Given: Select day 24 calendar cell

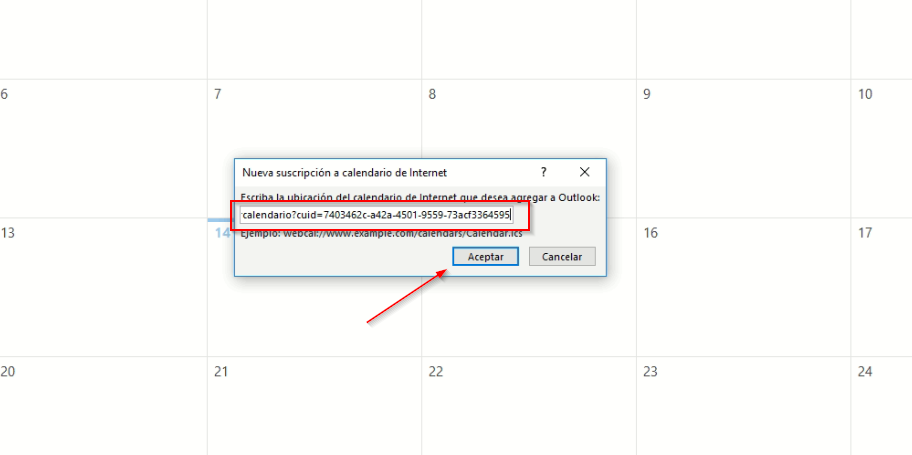Looking at the screenshot, I should (881, 406).
